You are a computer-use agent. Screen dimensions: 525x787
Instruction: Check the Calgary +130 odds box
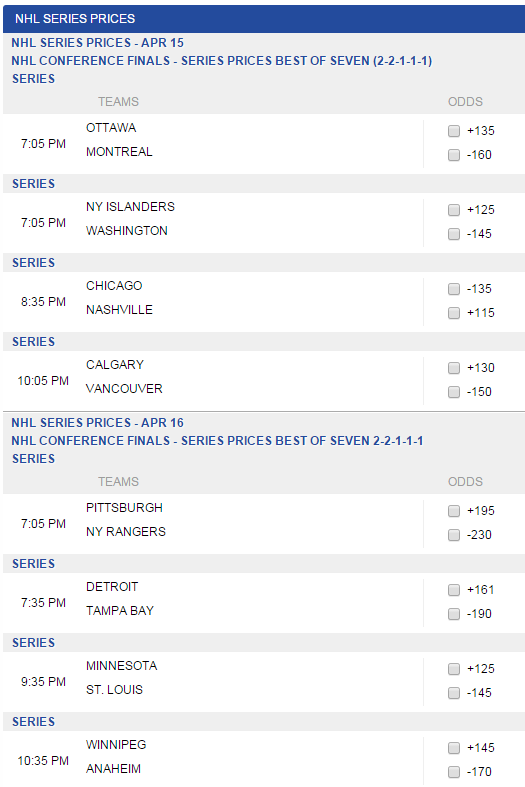454,368
